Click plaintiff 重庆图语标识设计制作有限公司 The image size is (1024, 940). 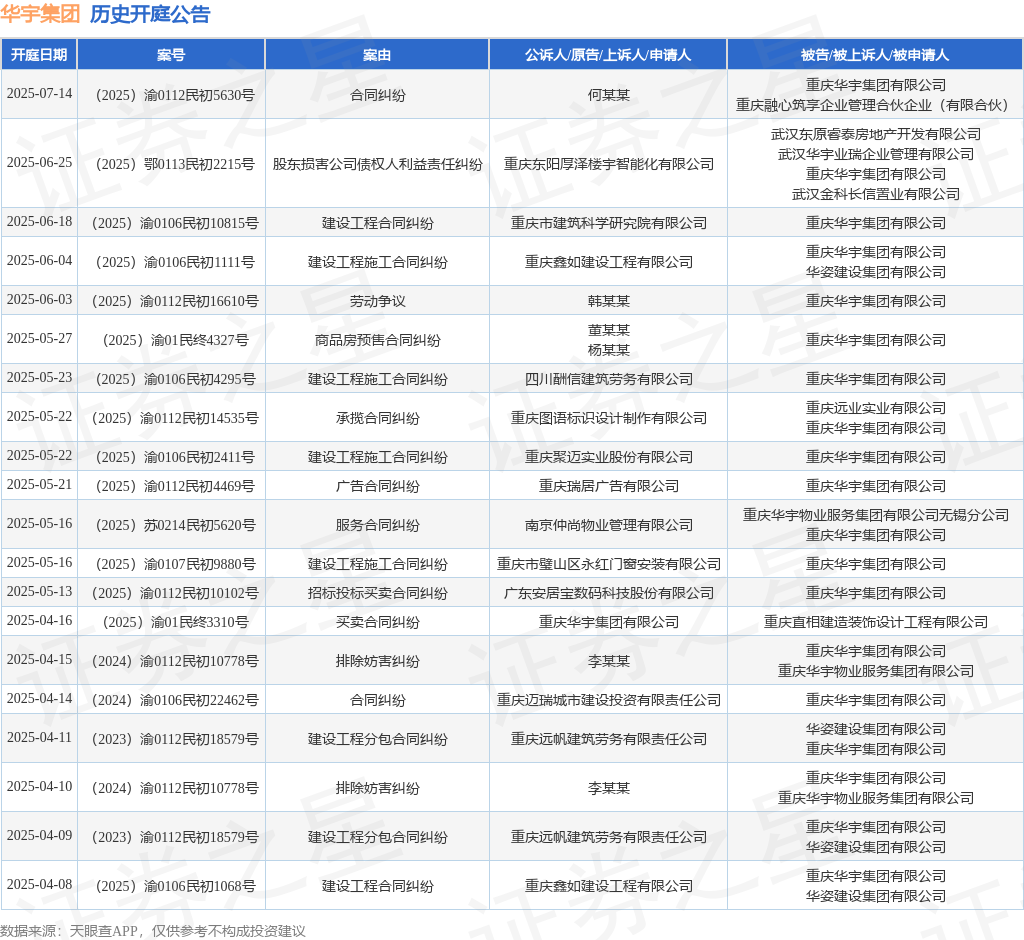(x=609, y=418)
